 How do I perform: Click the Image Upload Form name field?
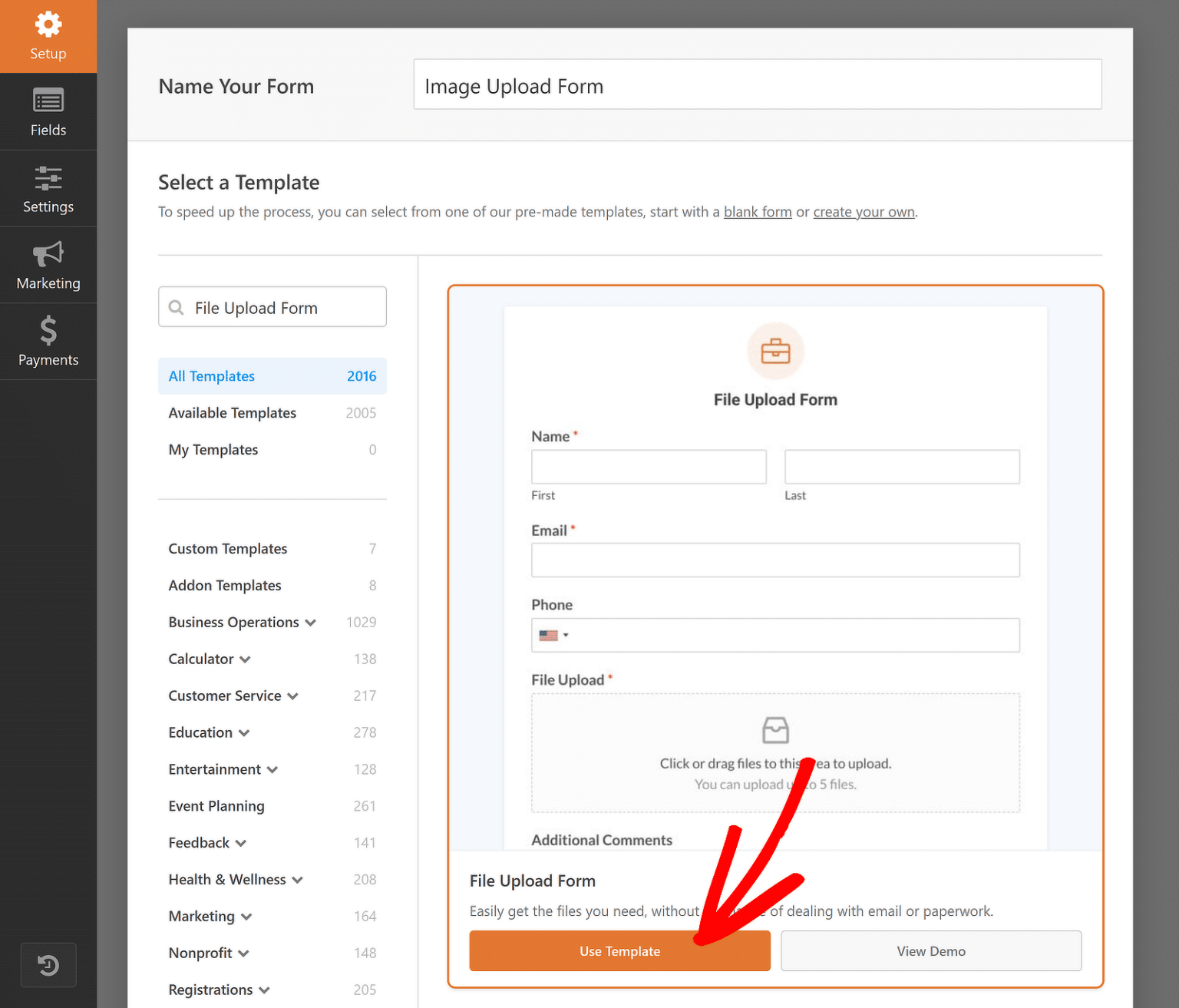(758, 84)
